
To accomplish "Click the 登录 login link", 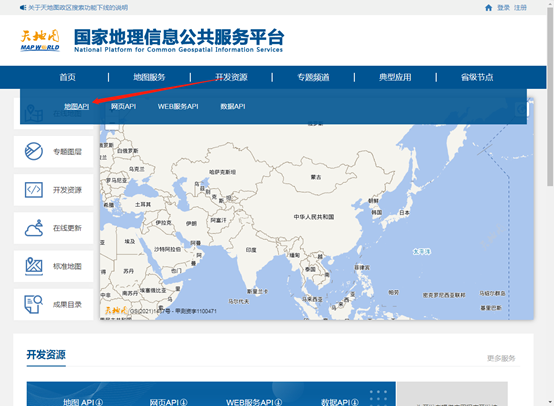I will click(503, 8).
